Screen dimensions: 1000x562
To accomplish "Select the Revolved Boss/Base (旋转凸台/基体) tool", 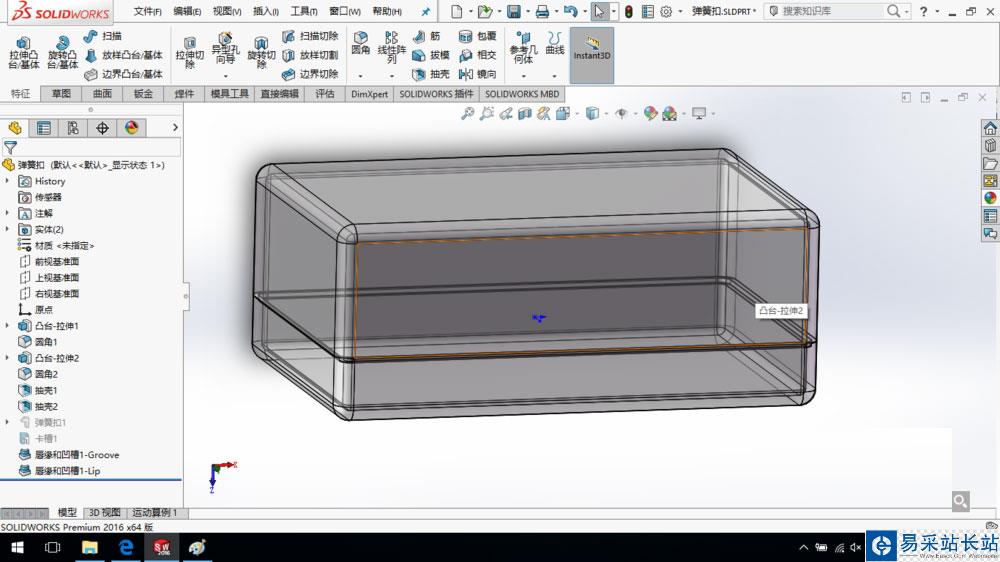I will [x=62, y=52].
